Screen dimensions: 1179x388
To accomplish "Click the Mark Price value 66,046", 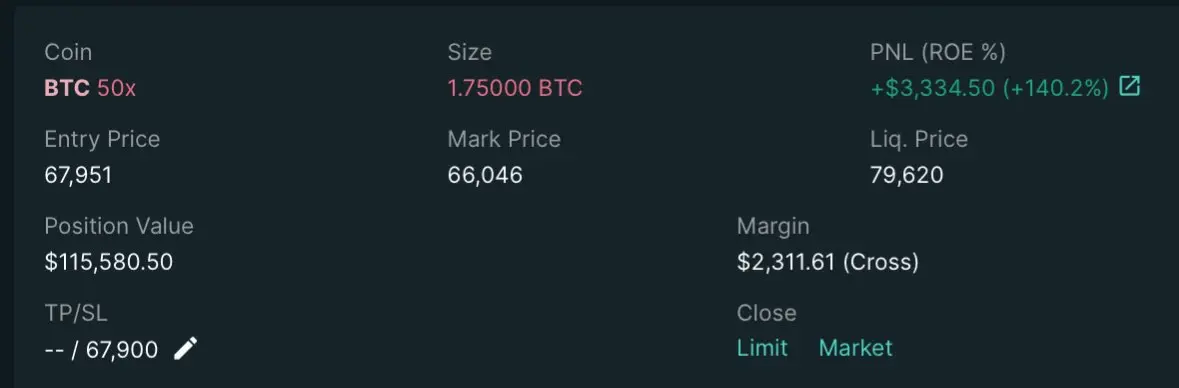I will pyautogui.click(x=485, y=175).
